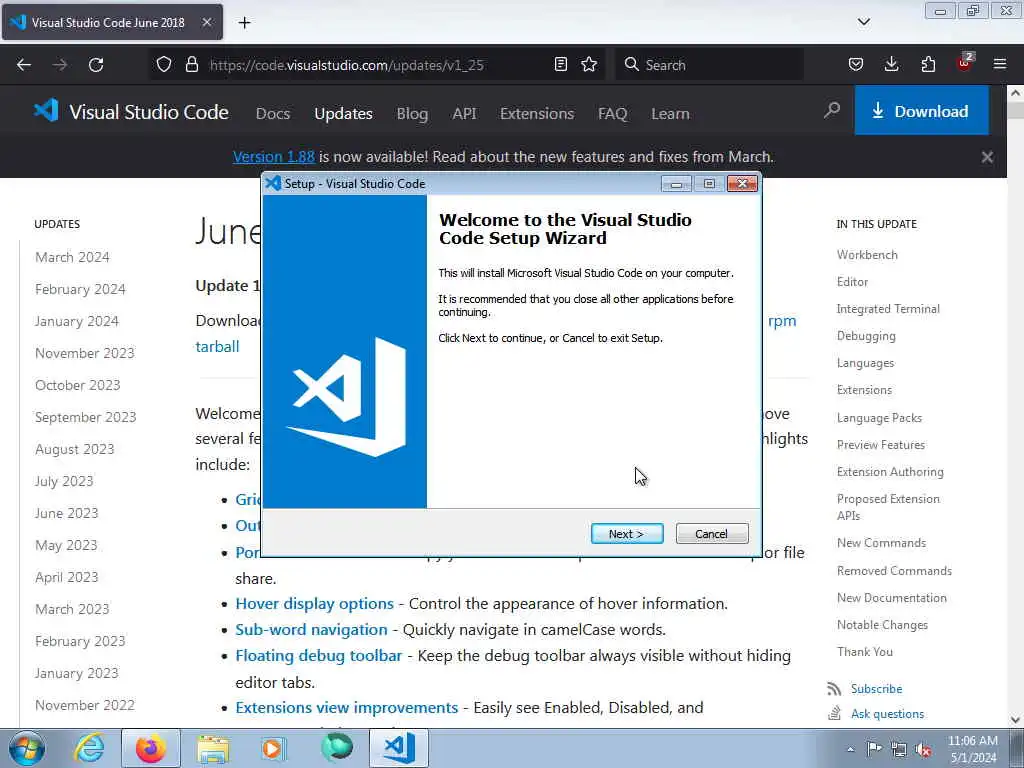
Task: Open the tarball download link
Action: coord(217,347)
